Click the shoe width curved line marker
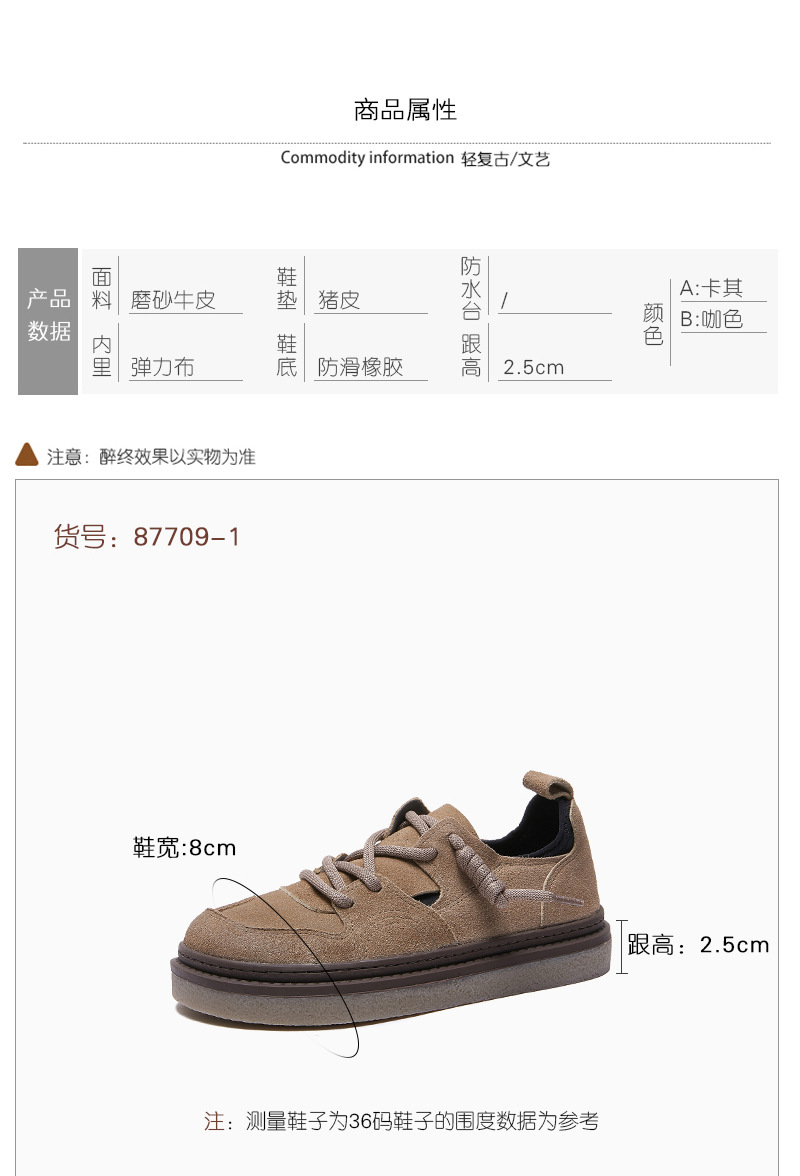This screenshot has height=1176, width=800. pyautogui.click(x=286, y=968)
